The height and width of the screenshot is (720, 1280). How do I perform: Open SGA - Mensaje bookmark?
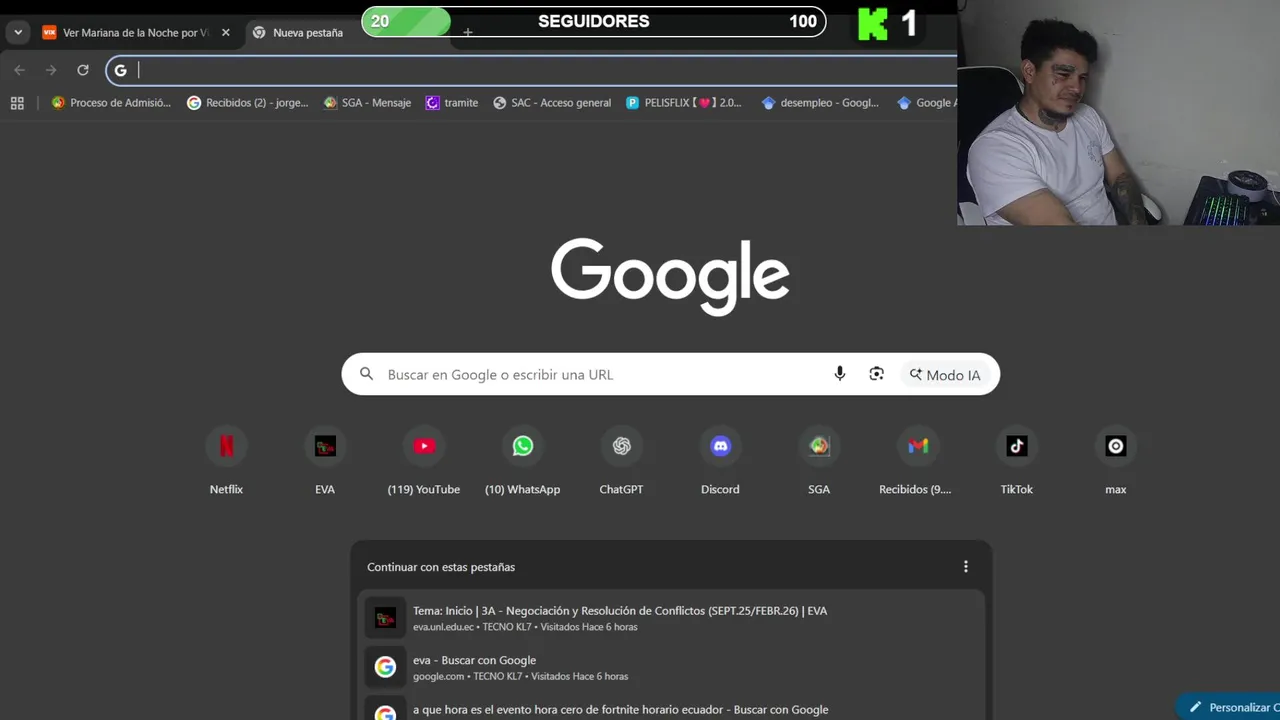pyautogui.click(x=367, y=102)
